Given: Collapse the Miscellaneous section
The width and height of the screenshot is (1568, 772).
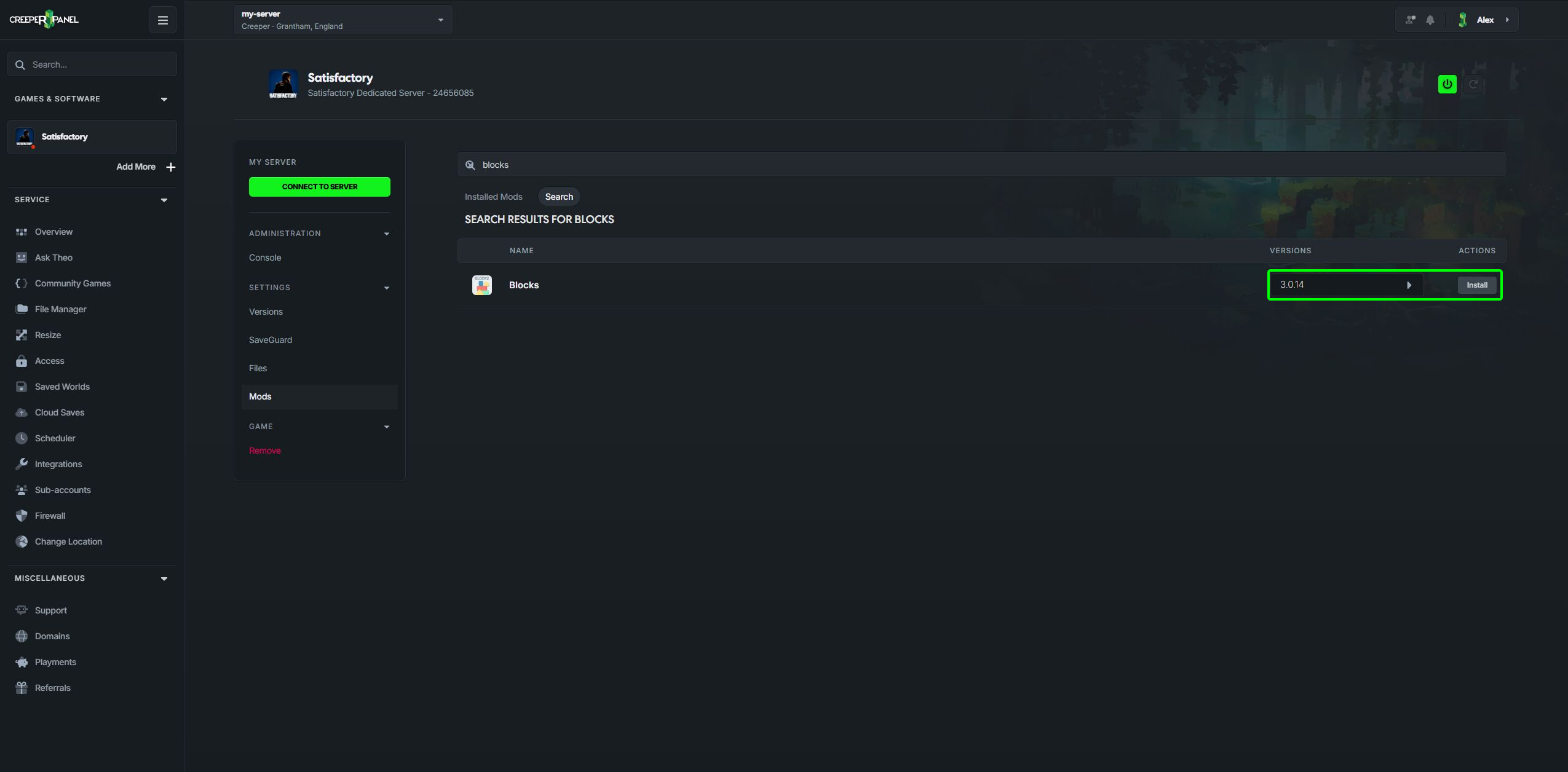Looking at the screenshot, I should (164, 578).
